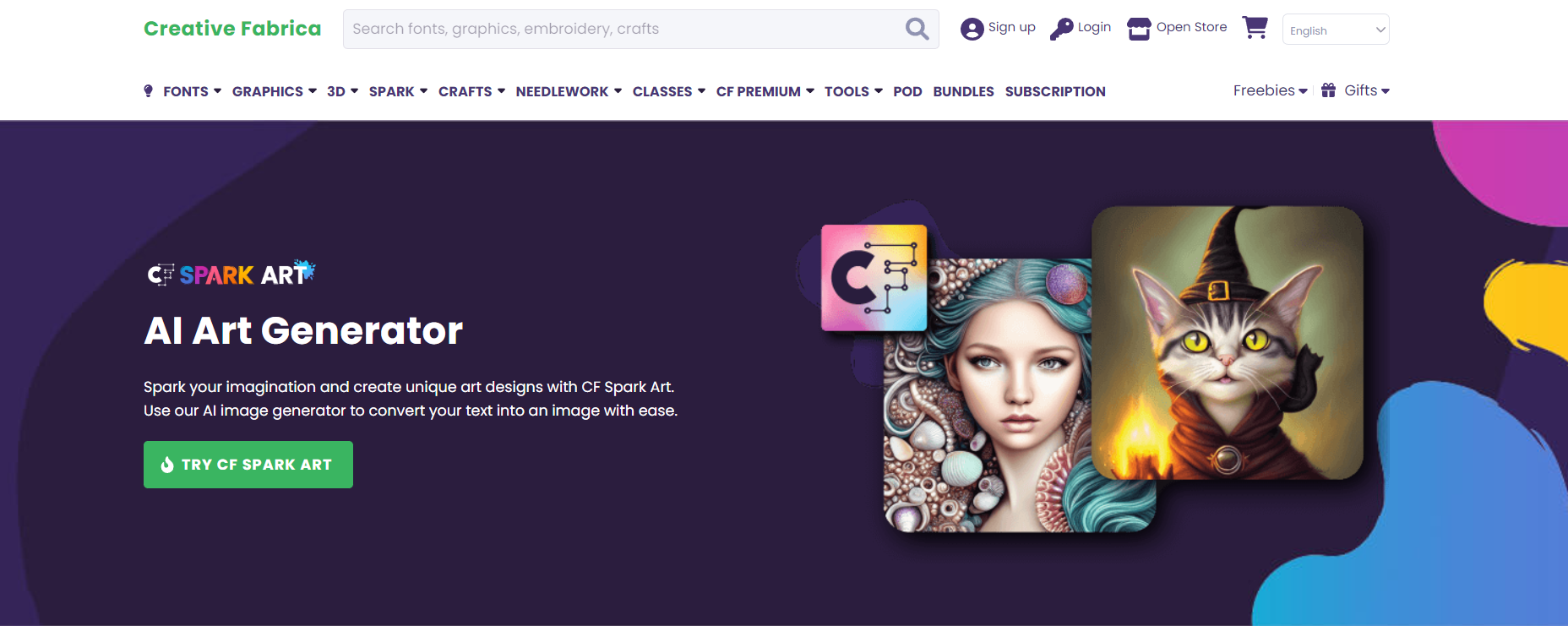Screen dimensions: 1568x626
Task: Go to the POD page
Action: tap(907, 91)
